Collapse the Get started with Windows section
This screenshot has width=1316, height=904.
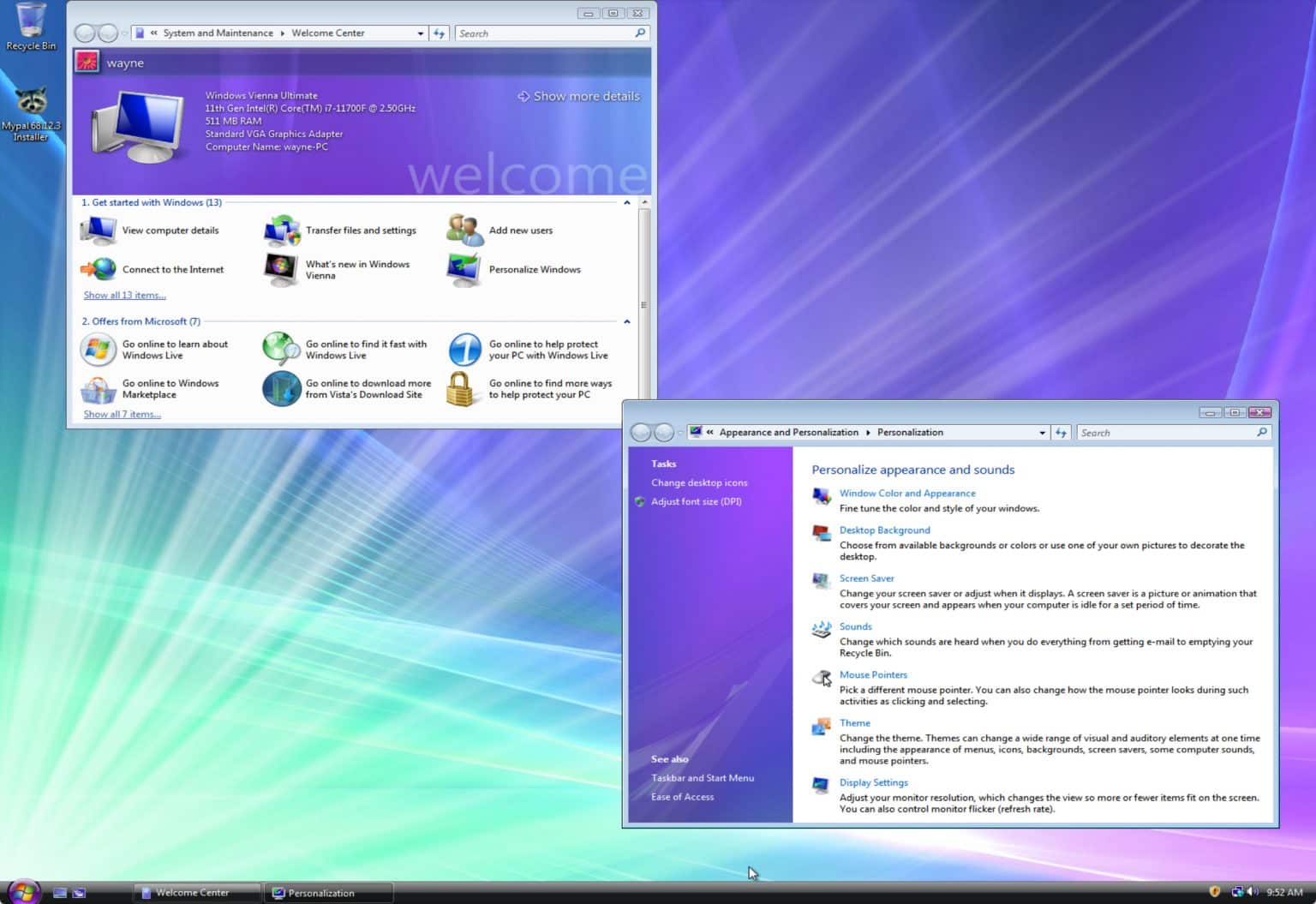(626, 202)
